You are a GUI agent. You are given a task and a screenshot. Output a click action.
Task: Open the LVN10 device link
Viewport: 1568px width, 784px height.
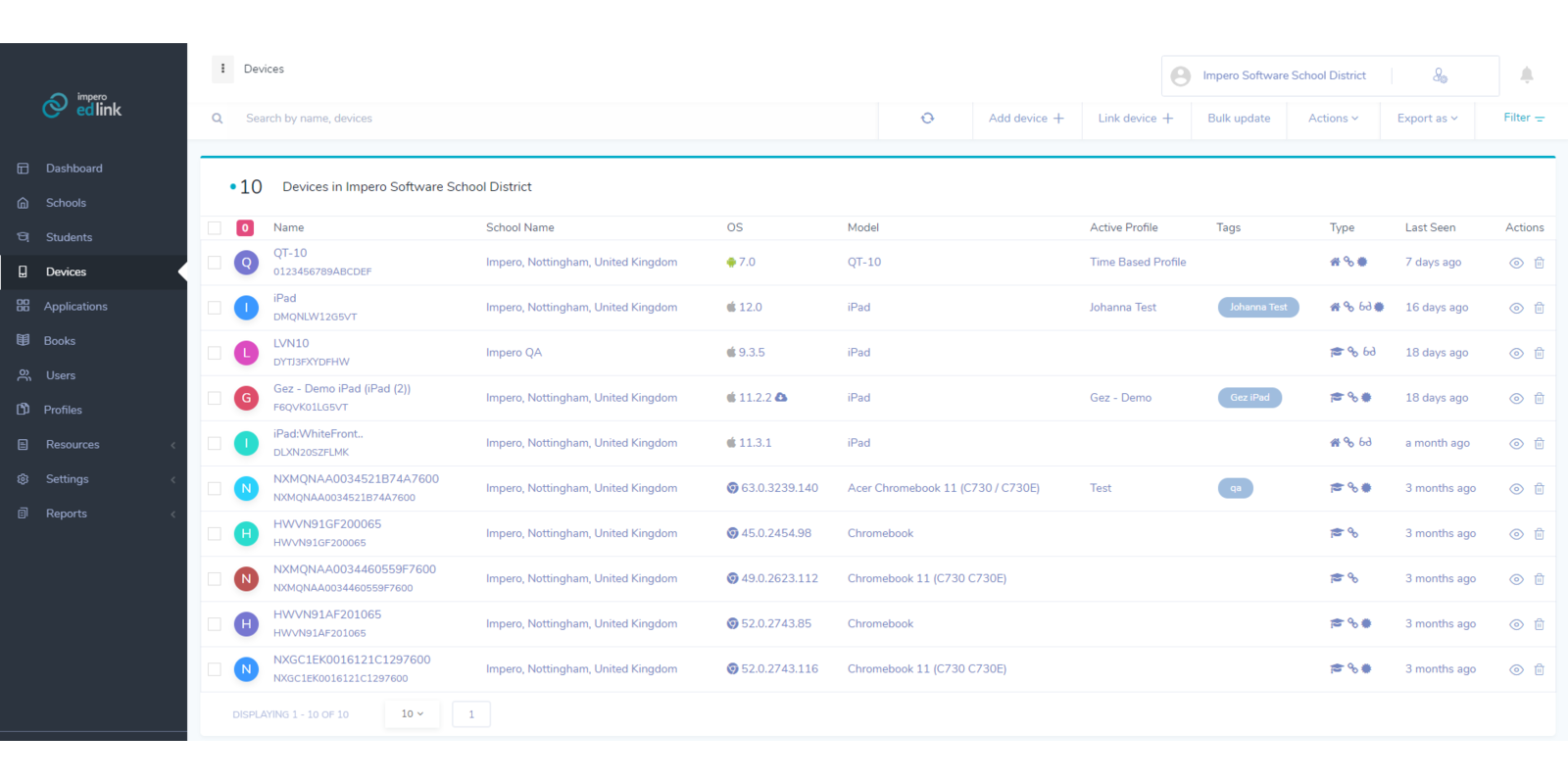[x=291, y=343]
